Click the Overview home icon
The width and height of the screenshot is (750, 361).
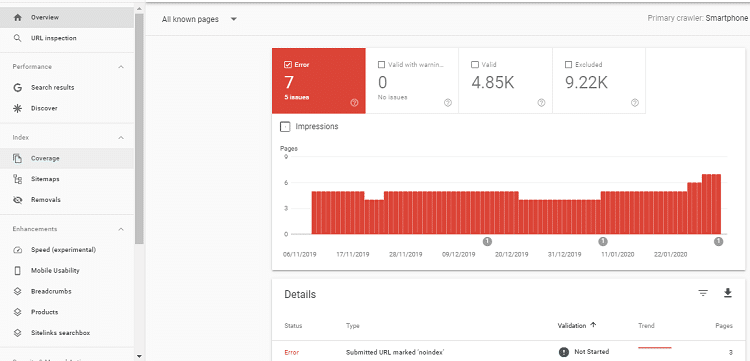[18, 17]
